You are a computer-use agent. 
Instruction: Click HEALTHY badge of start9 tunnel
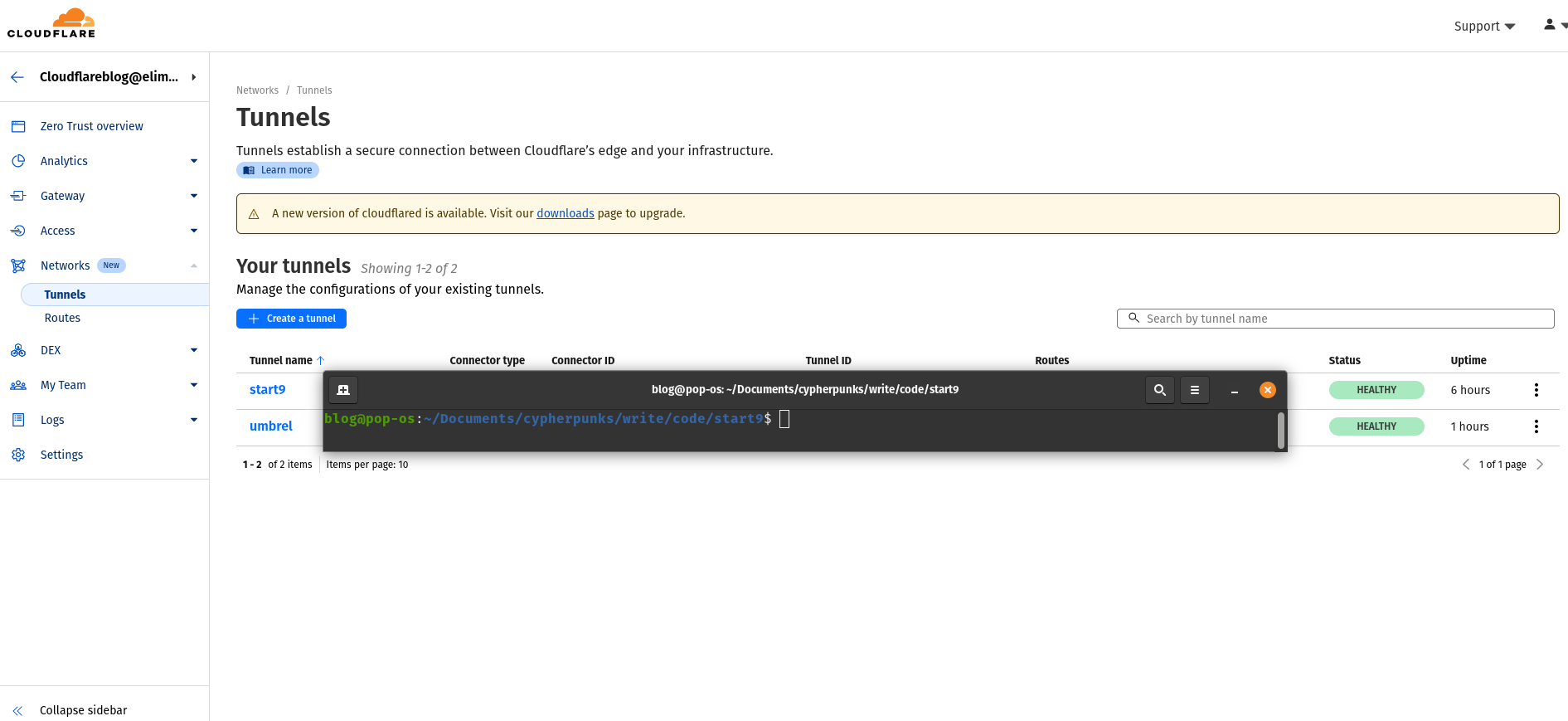click(1376, 390)
